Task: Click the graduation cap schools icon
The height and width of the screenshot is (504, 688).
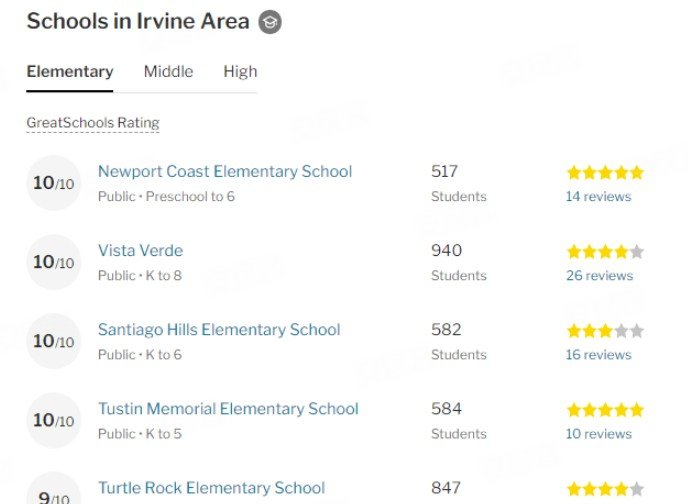Action: pyautogui.click(x=270, y=22)
